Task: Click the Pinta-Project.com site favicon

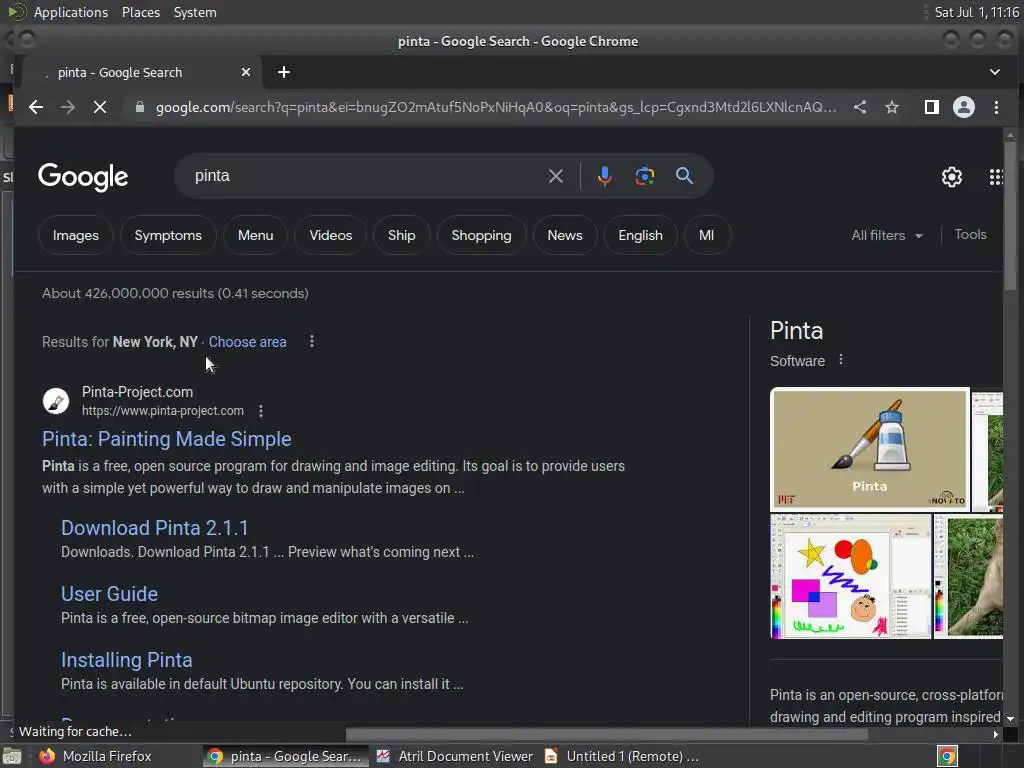Action: click(56, 401)
